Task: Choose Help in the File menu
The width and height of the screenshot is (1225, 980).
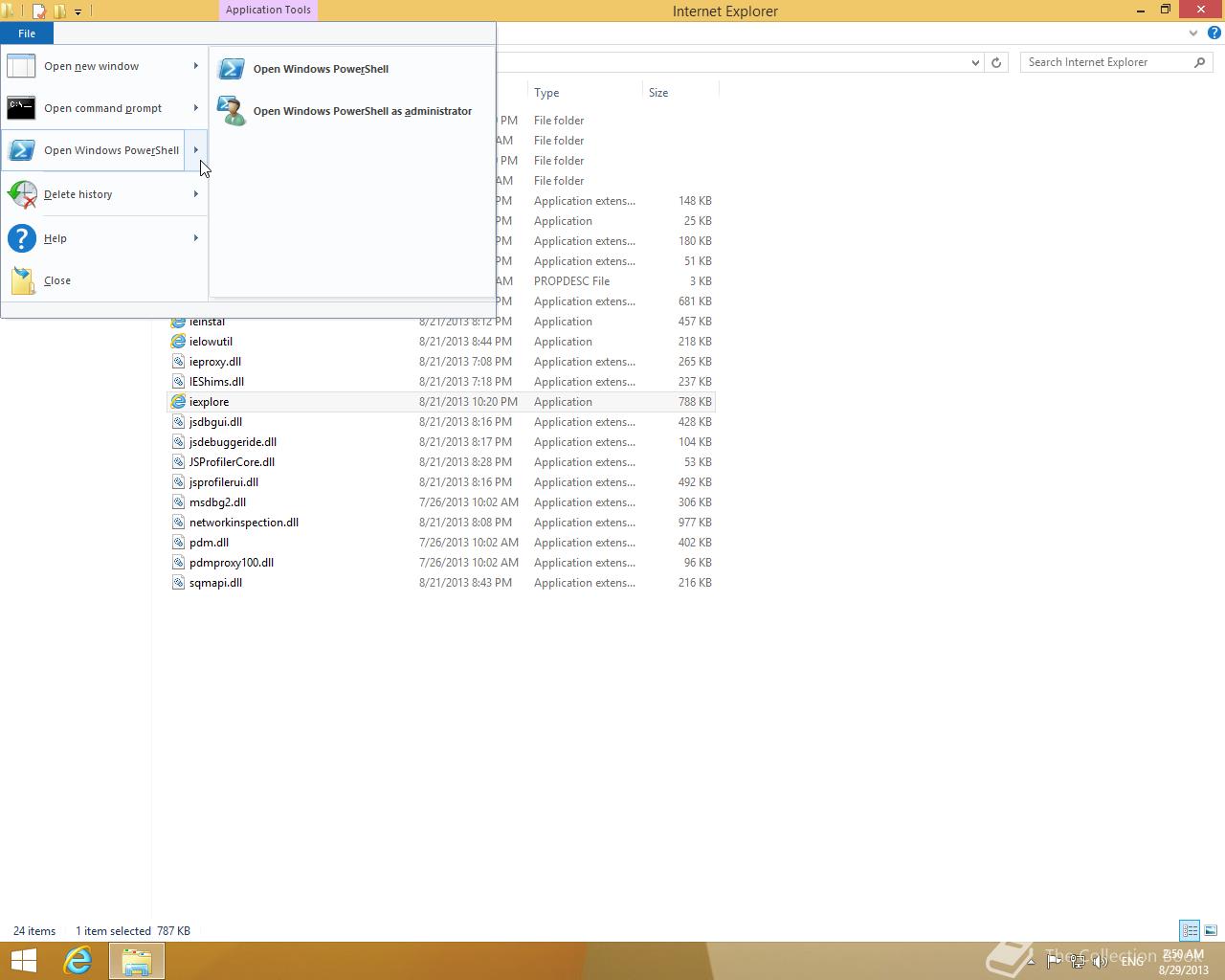Action: click(103, 238)
